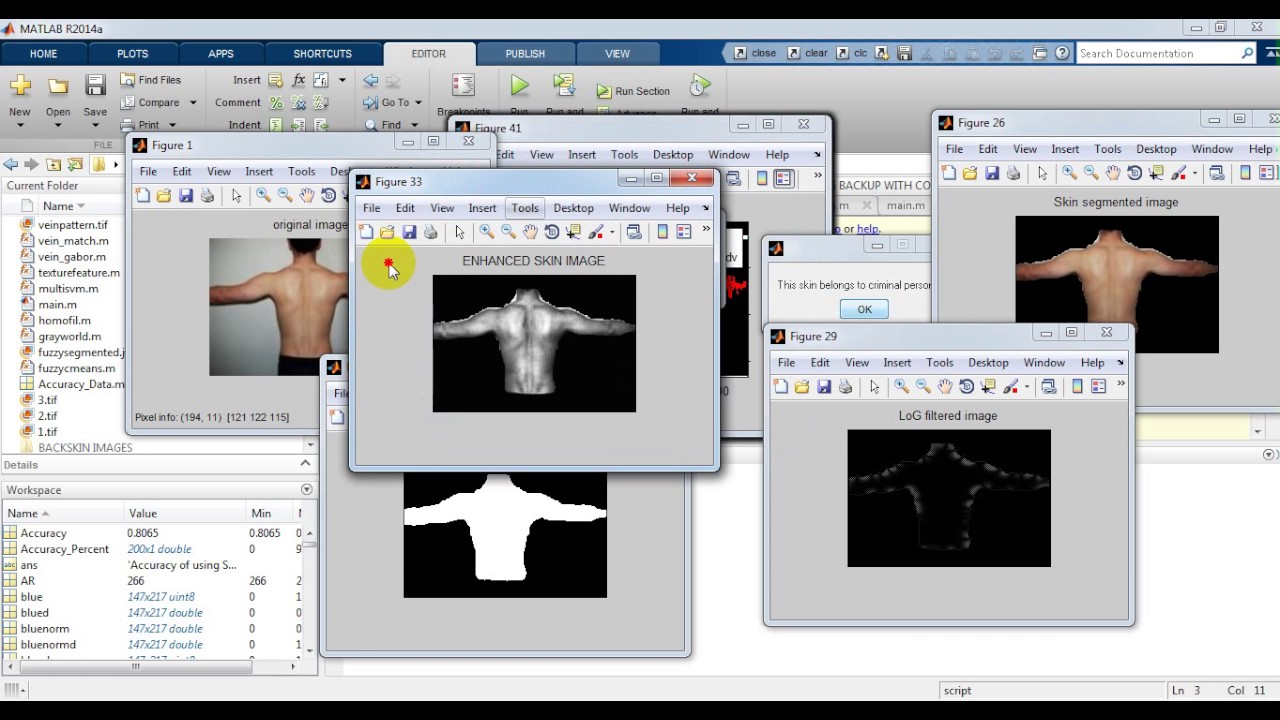Click the close shortcut button
Viewport: 1280px width, 720px height.
(x=755, y=53)
